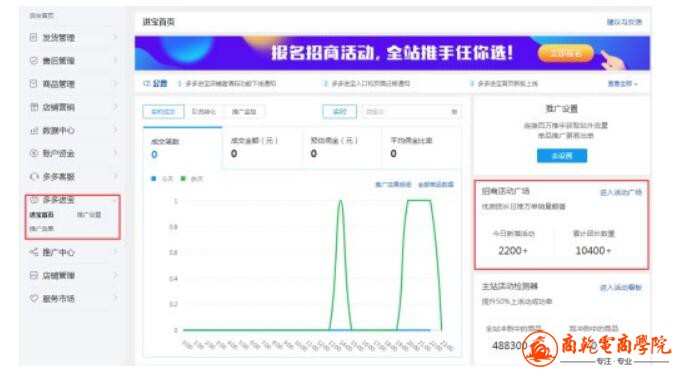Viewport: 677px width, 374px height.
Task: Toggle the blue 今天 legend marker
Action: click(x=153, y=179)
